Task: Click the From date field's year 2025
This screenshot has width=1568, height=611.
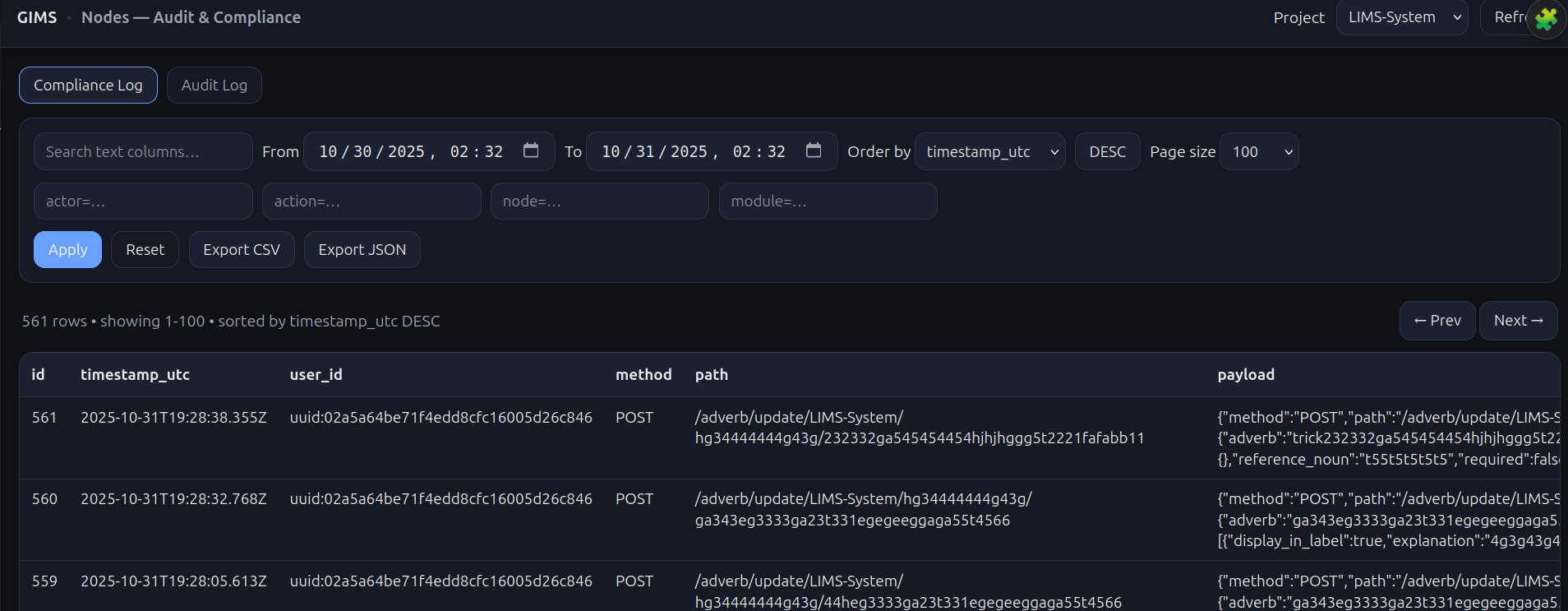Action: (406, 151)
